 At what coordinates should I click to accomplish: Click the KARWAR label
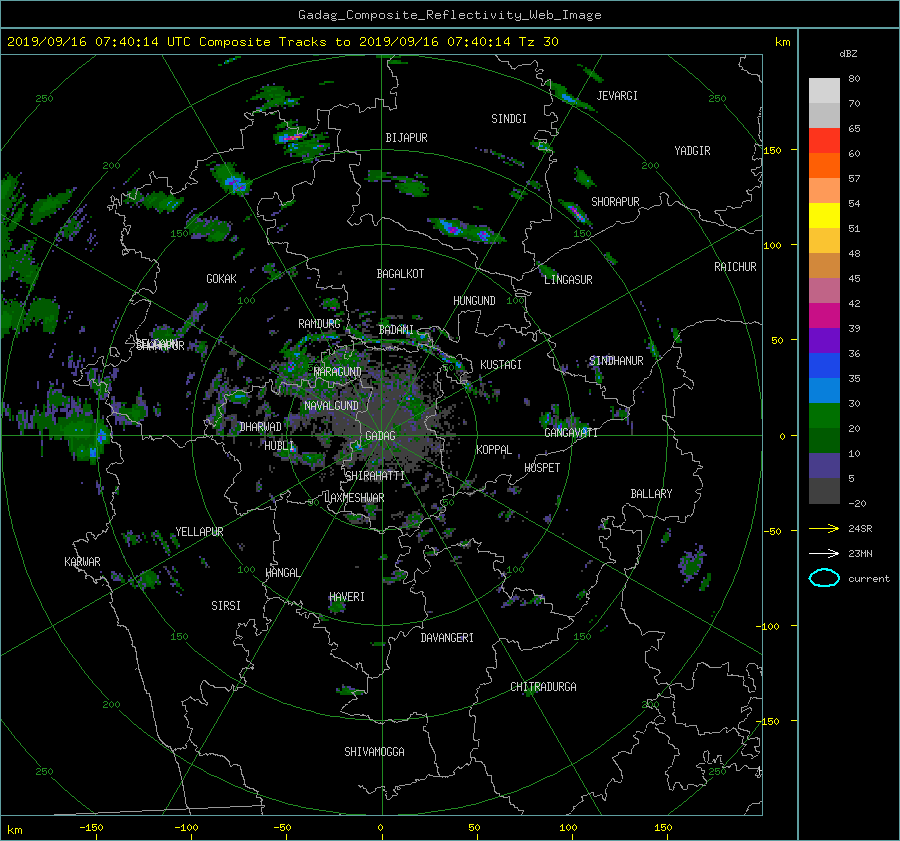point(82,562)
